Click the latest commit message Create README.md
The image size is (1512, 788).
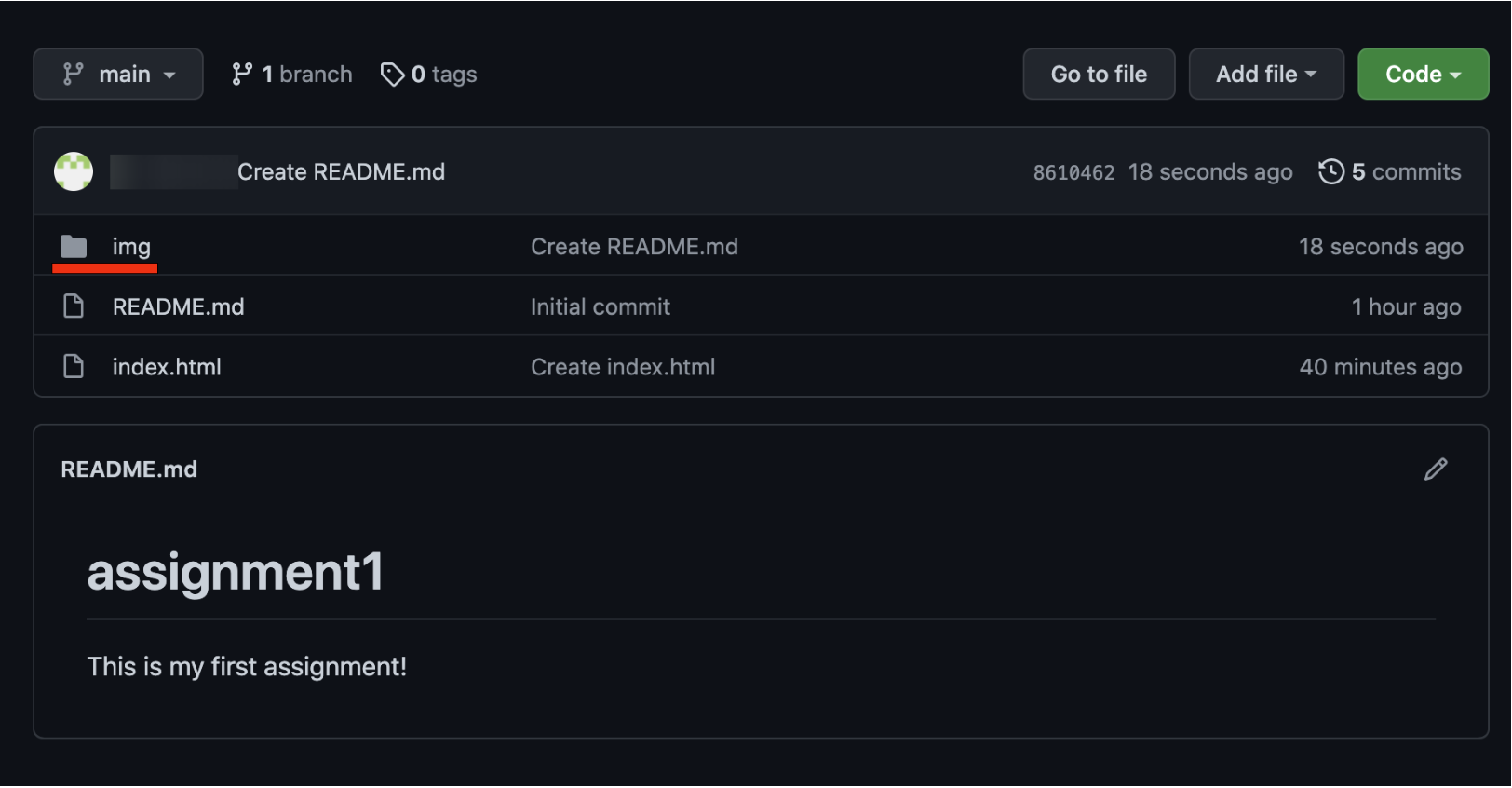341,172
